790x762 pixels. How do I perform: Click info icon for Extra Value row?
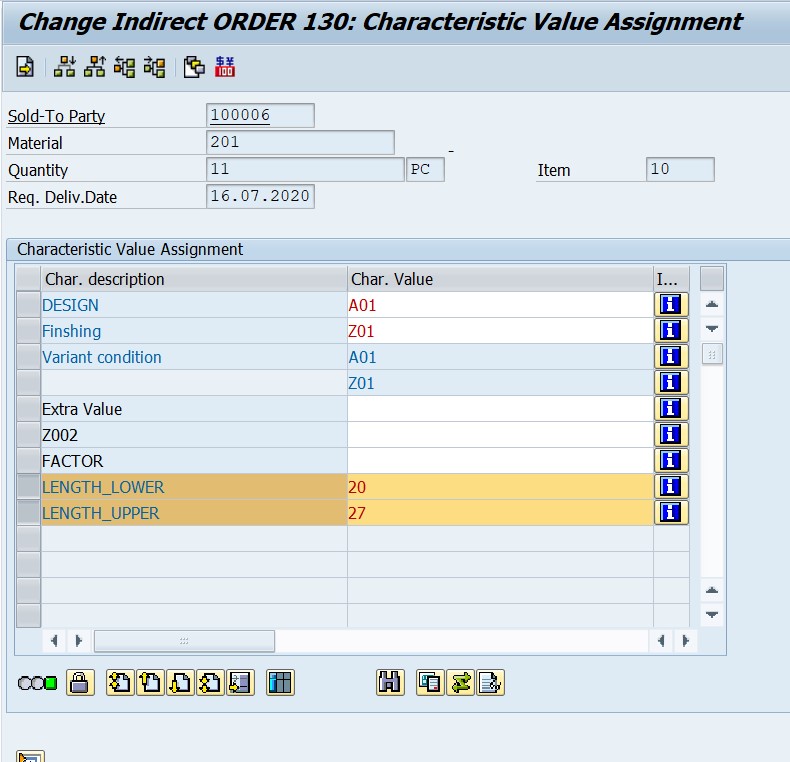click(671, 409)
